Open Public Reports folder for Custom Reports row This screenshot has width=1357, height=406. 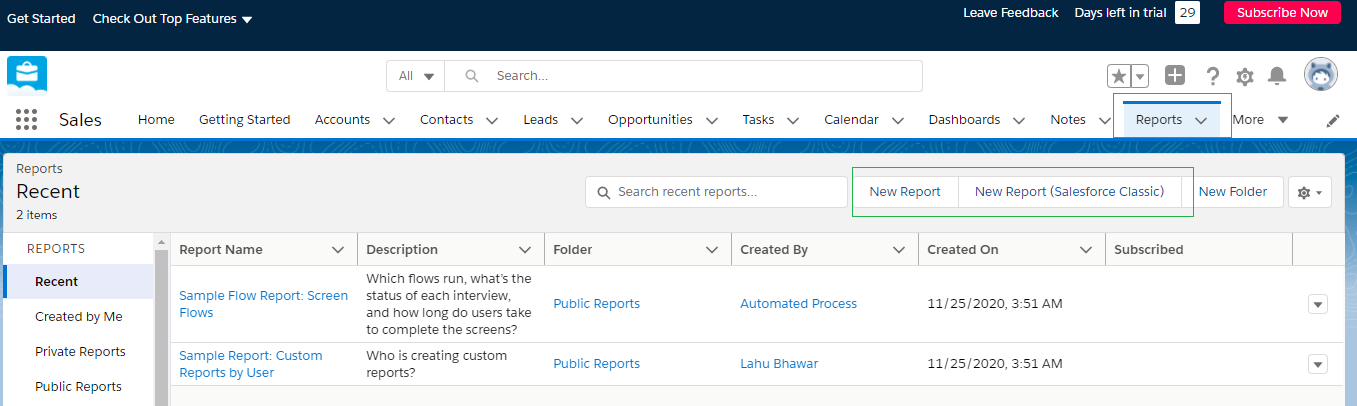pyautogui.click(x=597, y=364)
